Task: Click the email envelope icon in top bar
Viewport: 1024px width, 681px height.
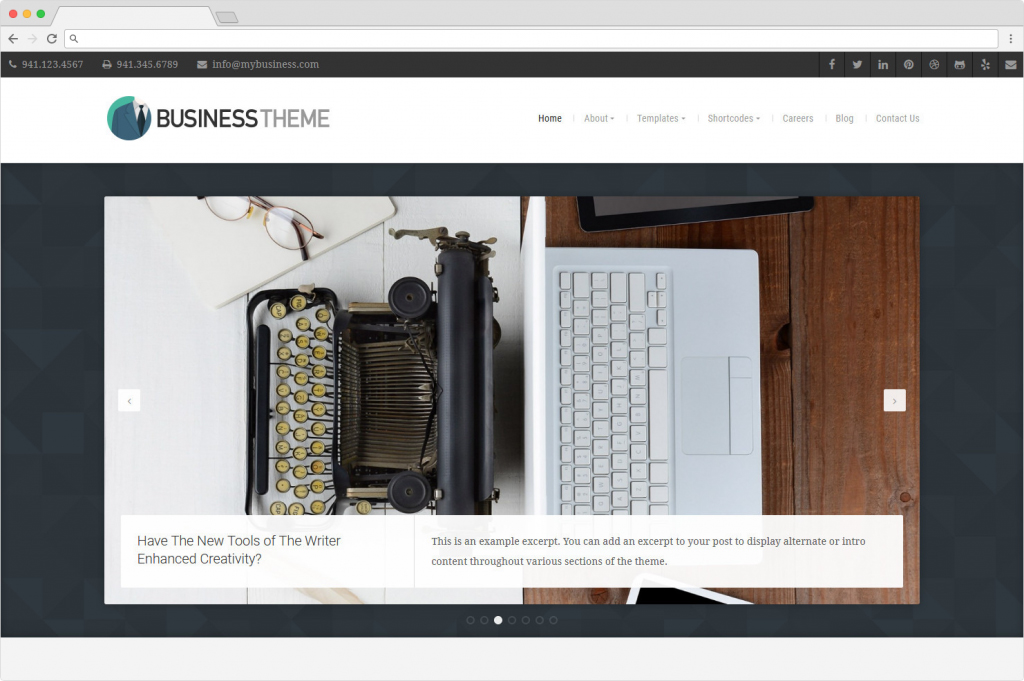Action: [1011, 65]
